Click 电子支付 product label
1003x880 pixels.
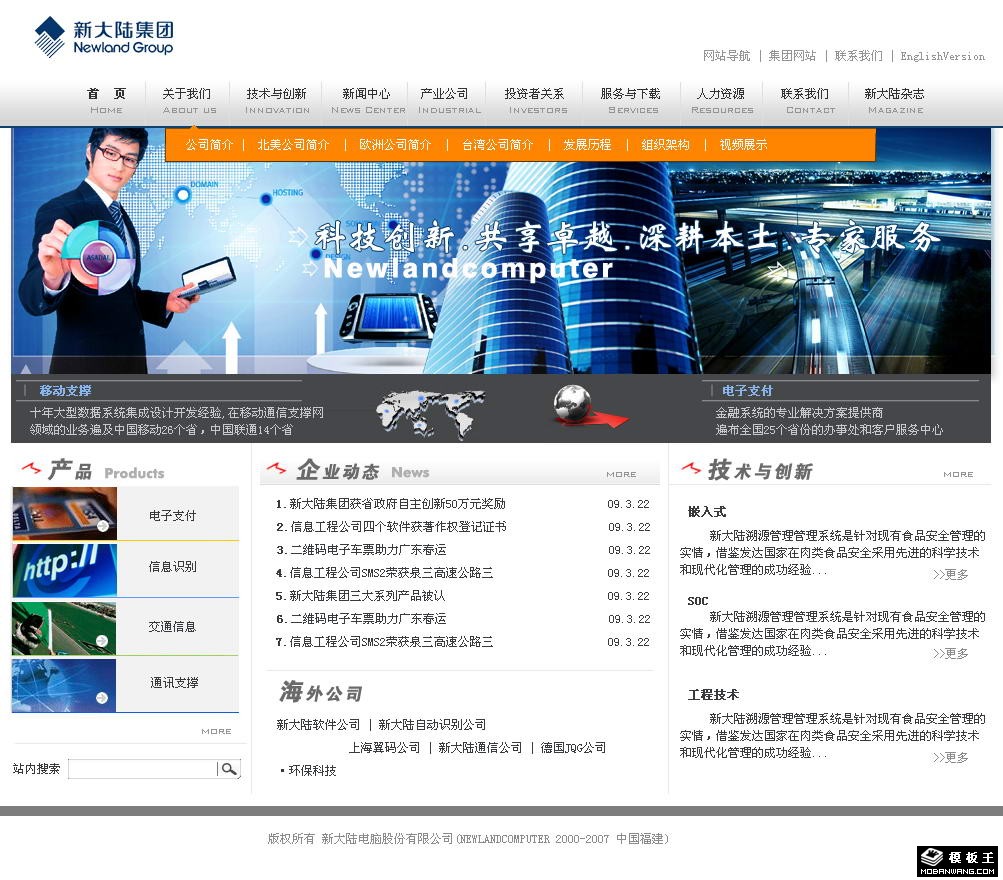coord(172,515)
